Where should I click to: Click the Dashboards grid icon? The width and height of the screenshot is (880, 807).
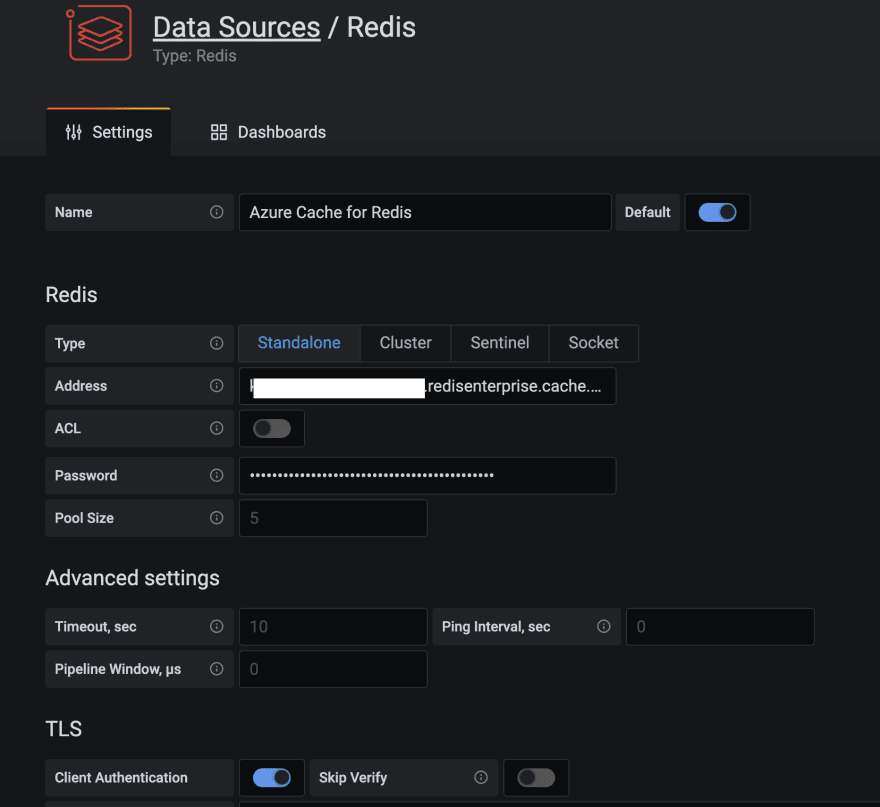(219, 132)
